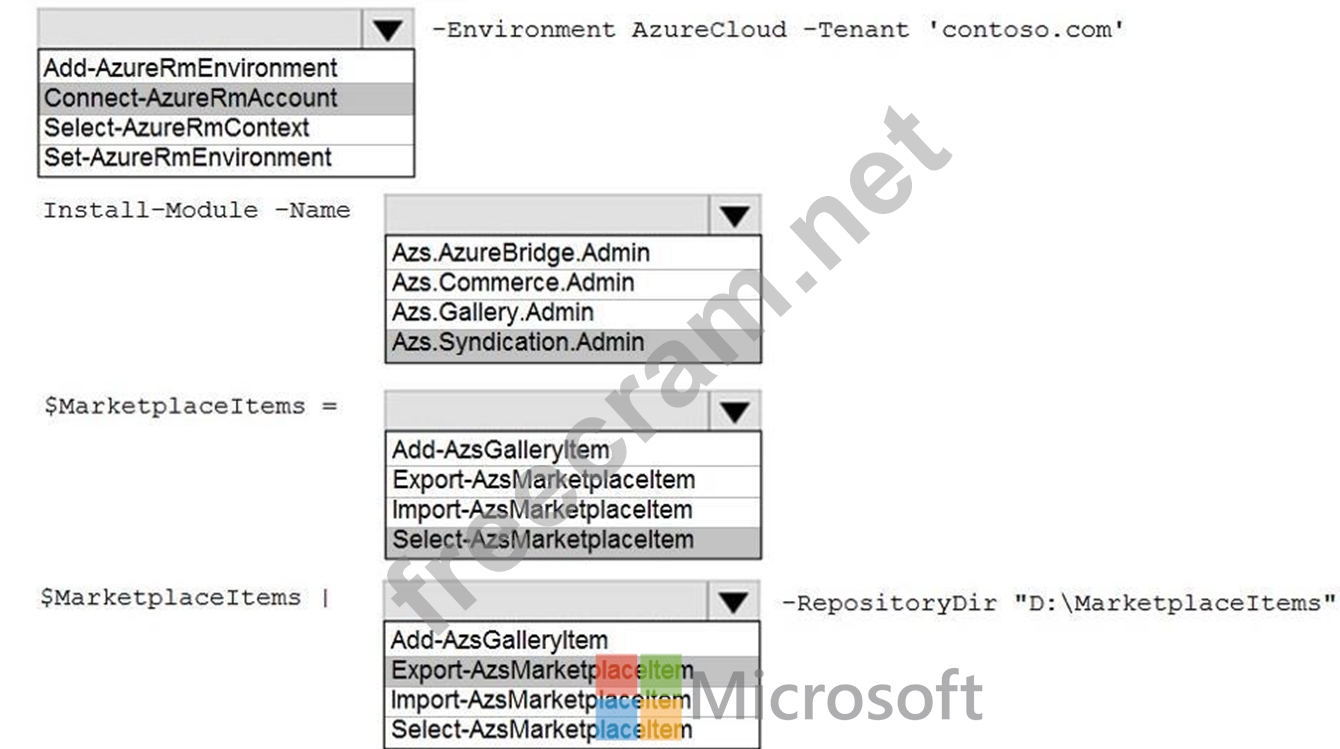Select highlighted Select-AzsMarketplaceItem in third dropdown
The width and height of the screenshot is (1340, 749).
point(573,540)
